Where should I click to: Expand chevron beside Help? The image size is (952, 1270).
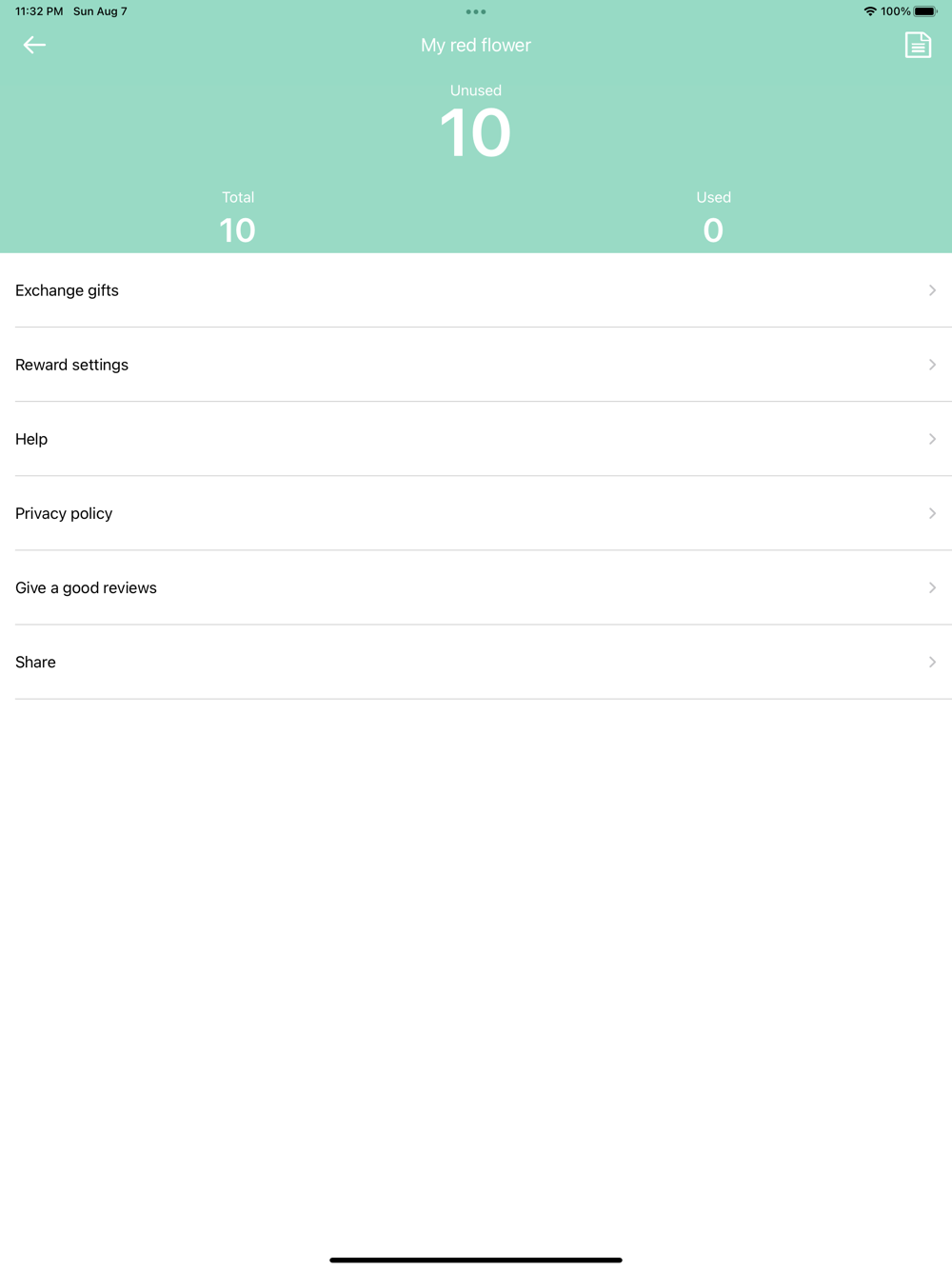tap(932, 439)
